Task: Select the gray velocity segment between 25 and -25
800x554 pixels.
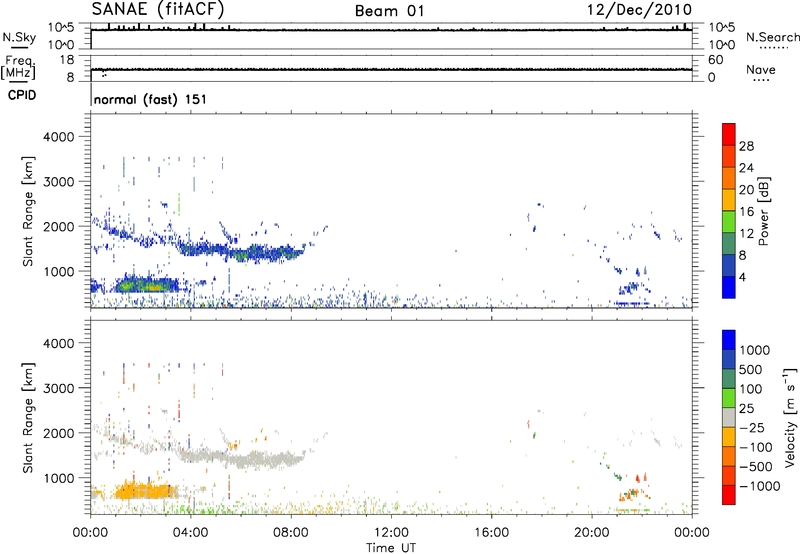Action: click(729, 417)
